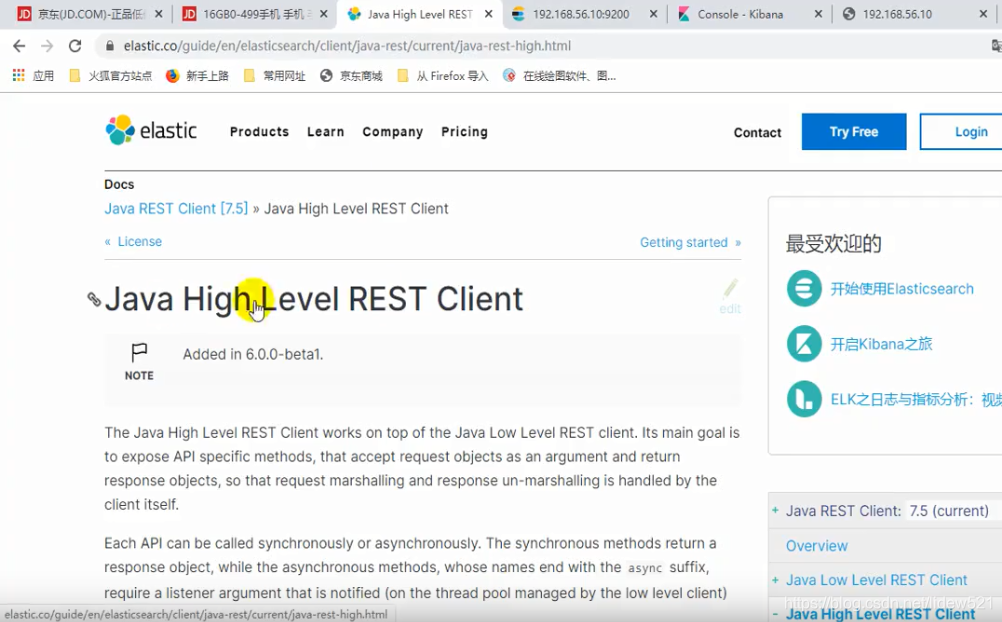This screenshot has width=1002, height=622.
Task: Expand the Java Low Level REST Client node
Action: click(x=775, y=580)
